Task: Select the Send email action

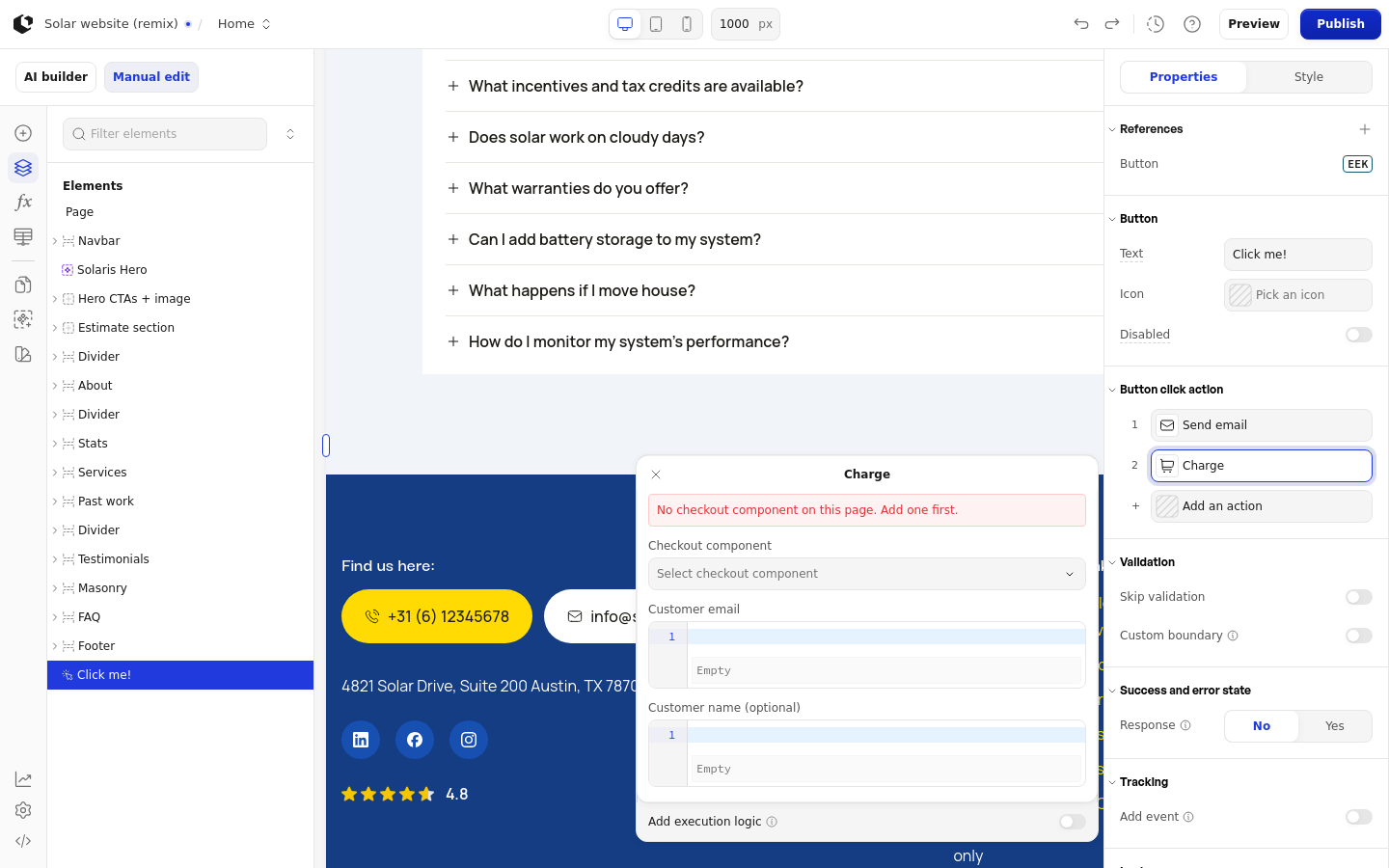Action: point(1262,425)
